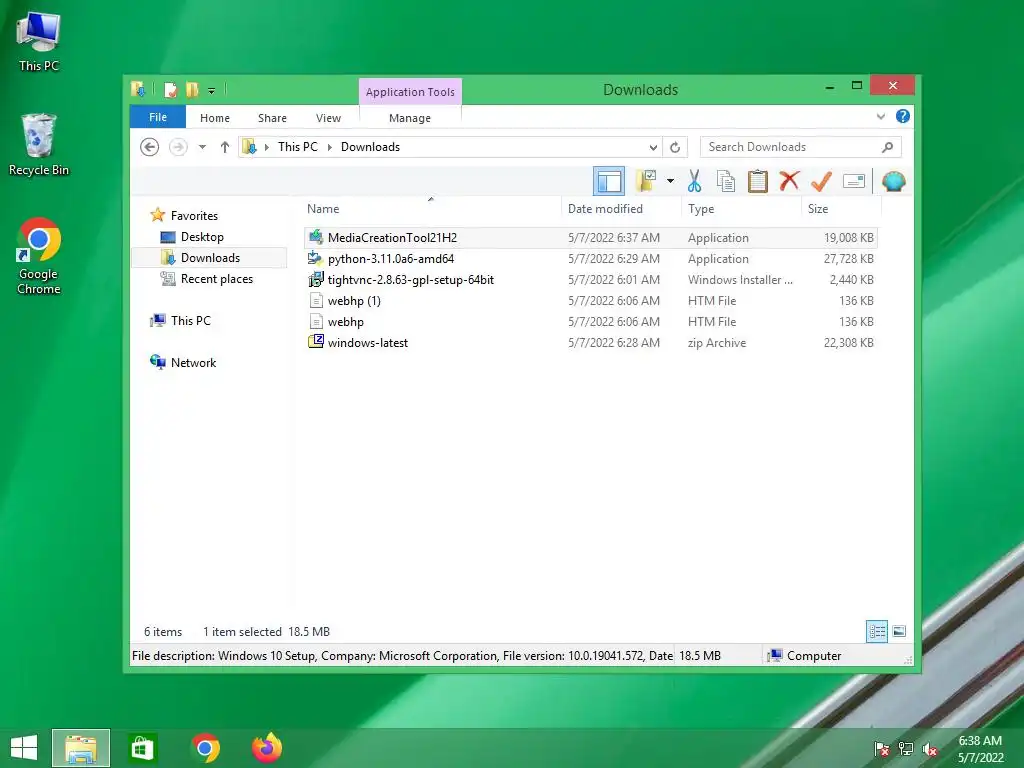This screenshot has height=768, width=1024.
Task: Toggle the navigation pane layout button
Action: pos(609,181)
